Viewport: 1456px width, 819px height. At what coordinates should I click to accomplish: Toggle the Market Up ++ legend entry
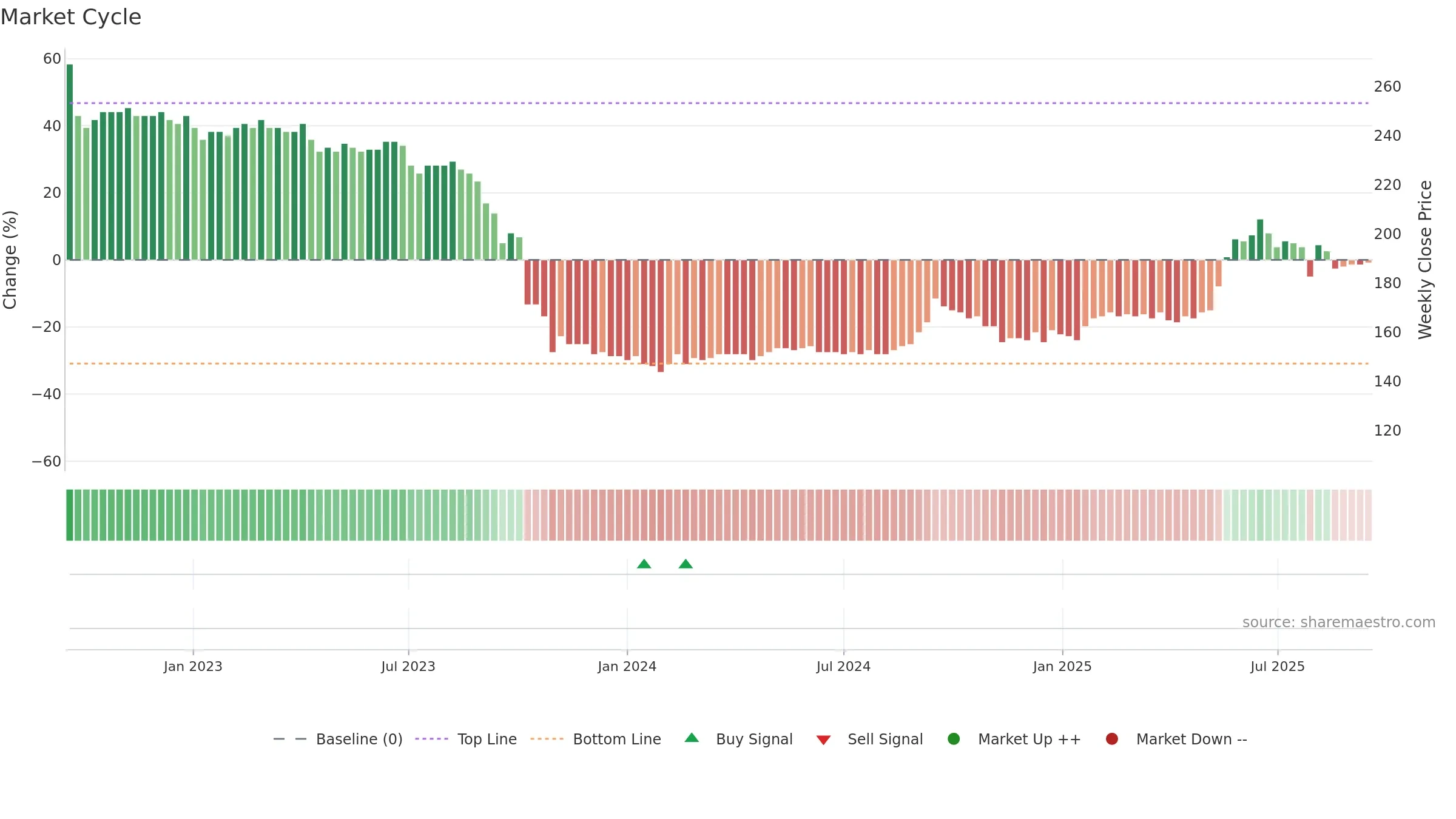[x=1014, y=739]
